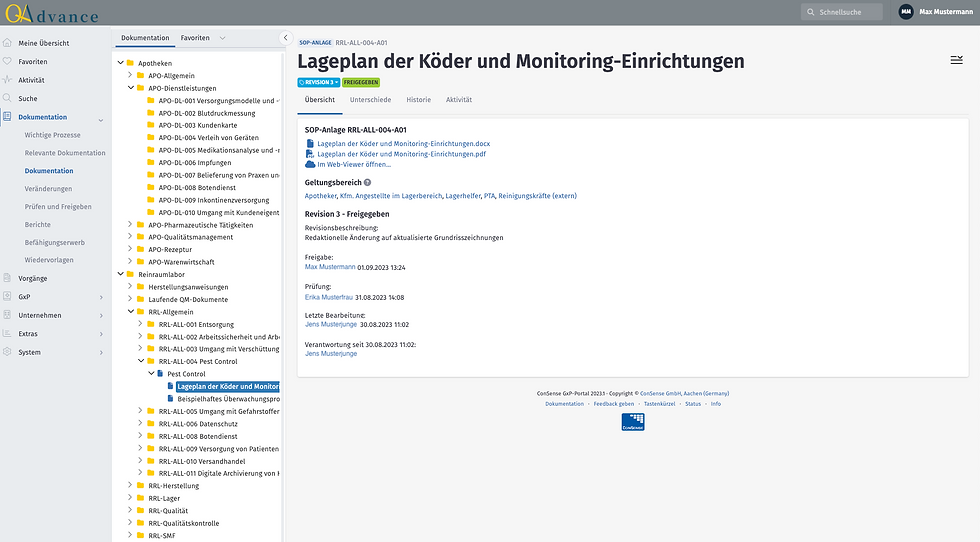Open the Aktivität tab of the document
Image resolution: width=980 pixels, height=542 pixels.
pyautogui.click(x=459, y=100)
